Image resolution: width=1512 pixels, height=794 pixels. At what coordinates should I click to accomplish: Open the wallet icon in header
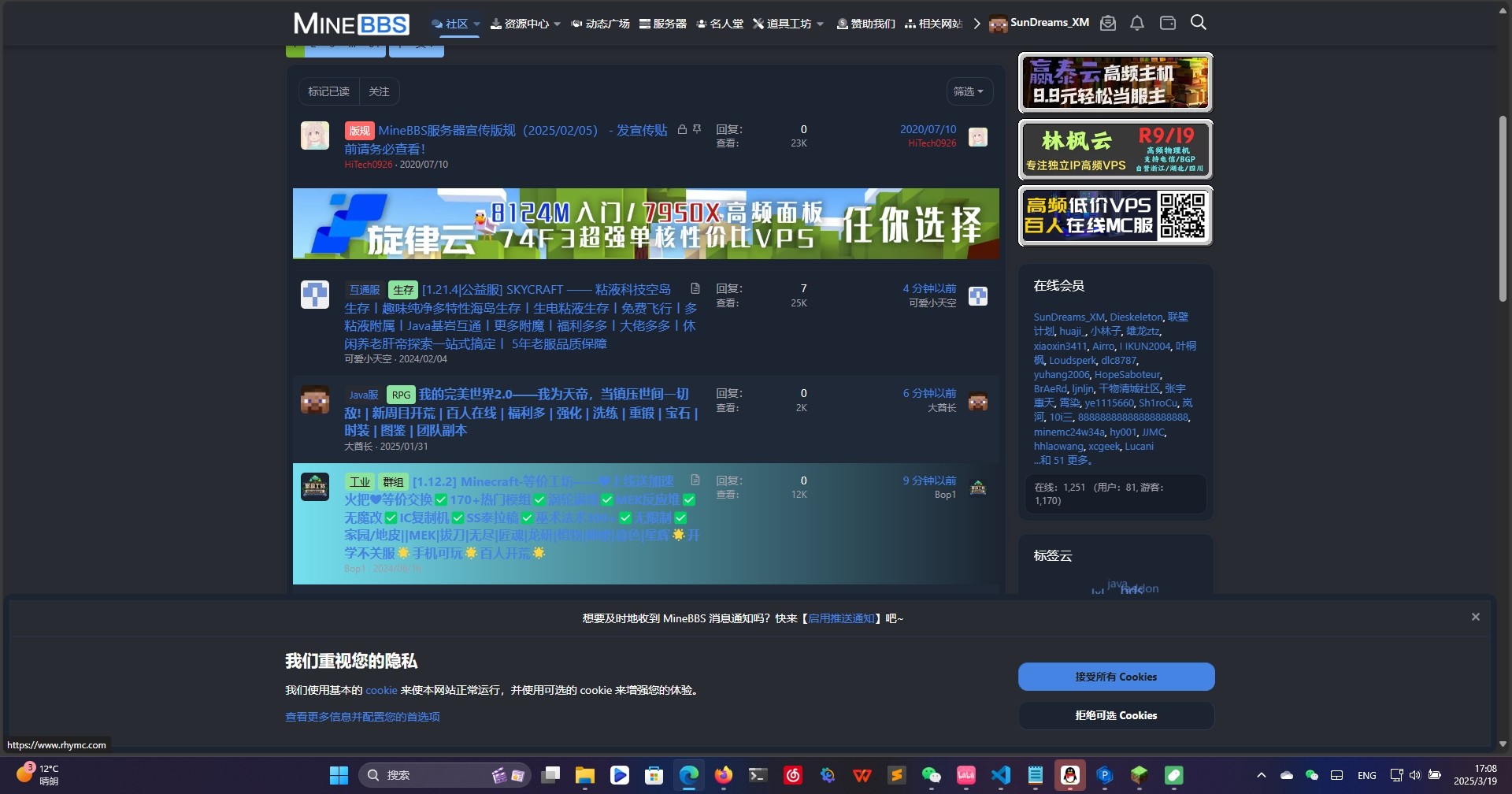[1168, 23]
